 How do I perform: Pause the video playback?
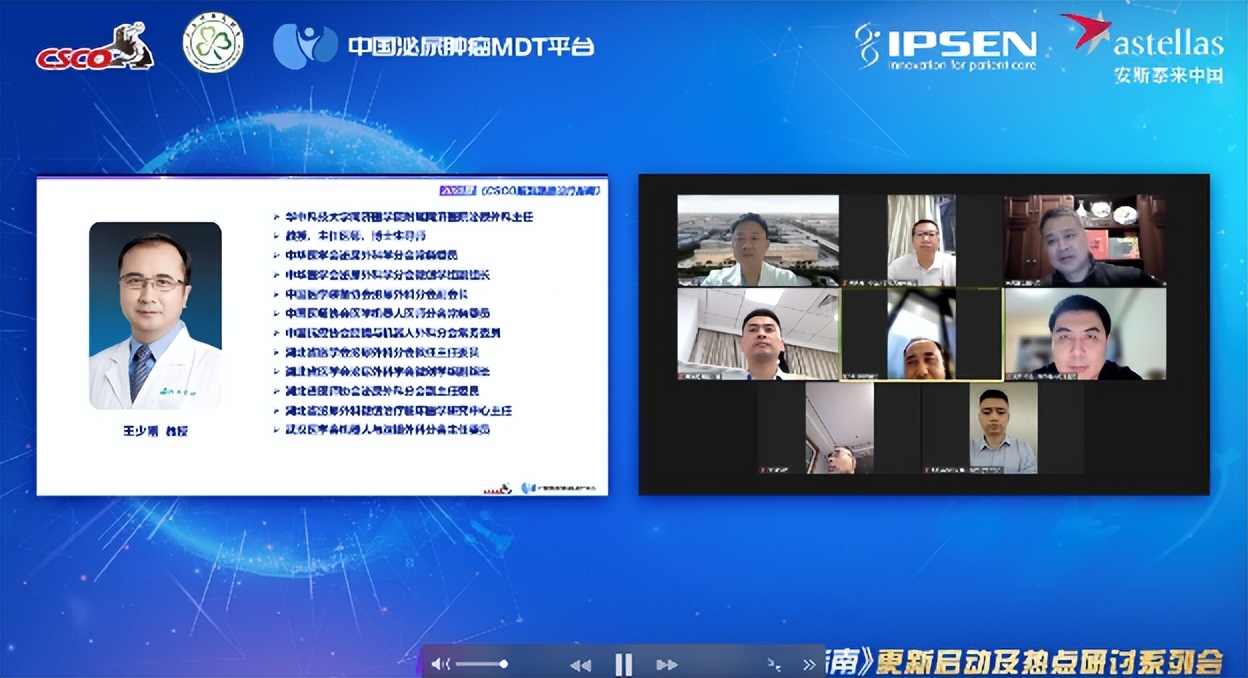coord(624,664)
